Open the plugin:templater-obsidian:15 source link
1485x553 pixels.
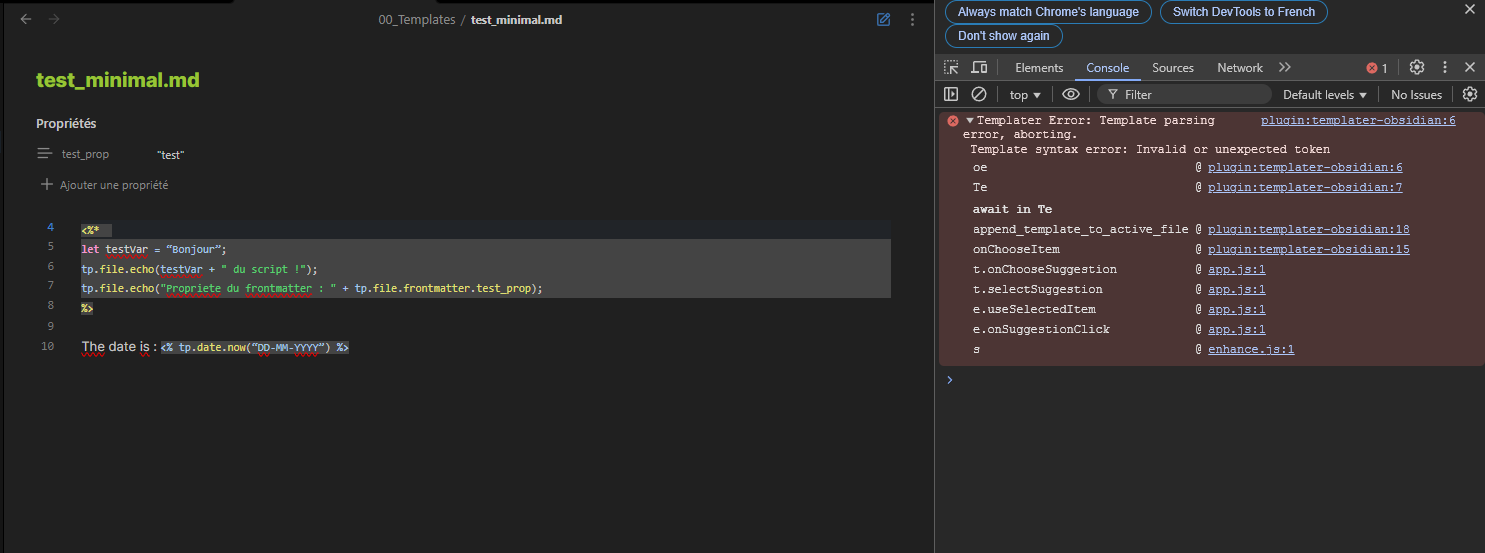pyautogui.click(x=1309, y=250)
